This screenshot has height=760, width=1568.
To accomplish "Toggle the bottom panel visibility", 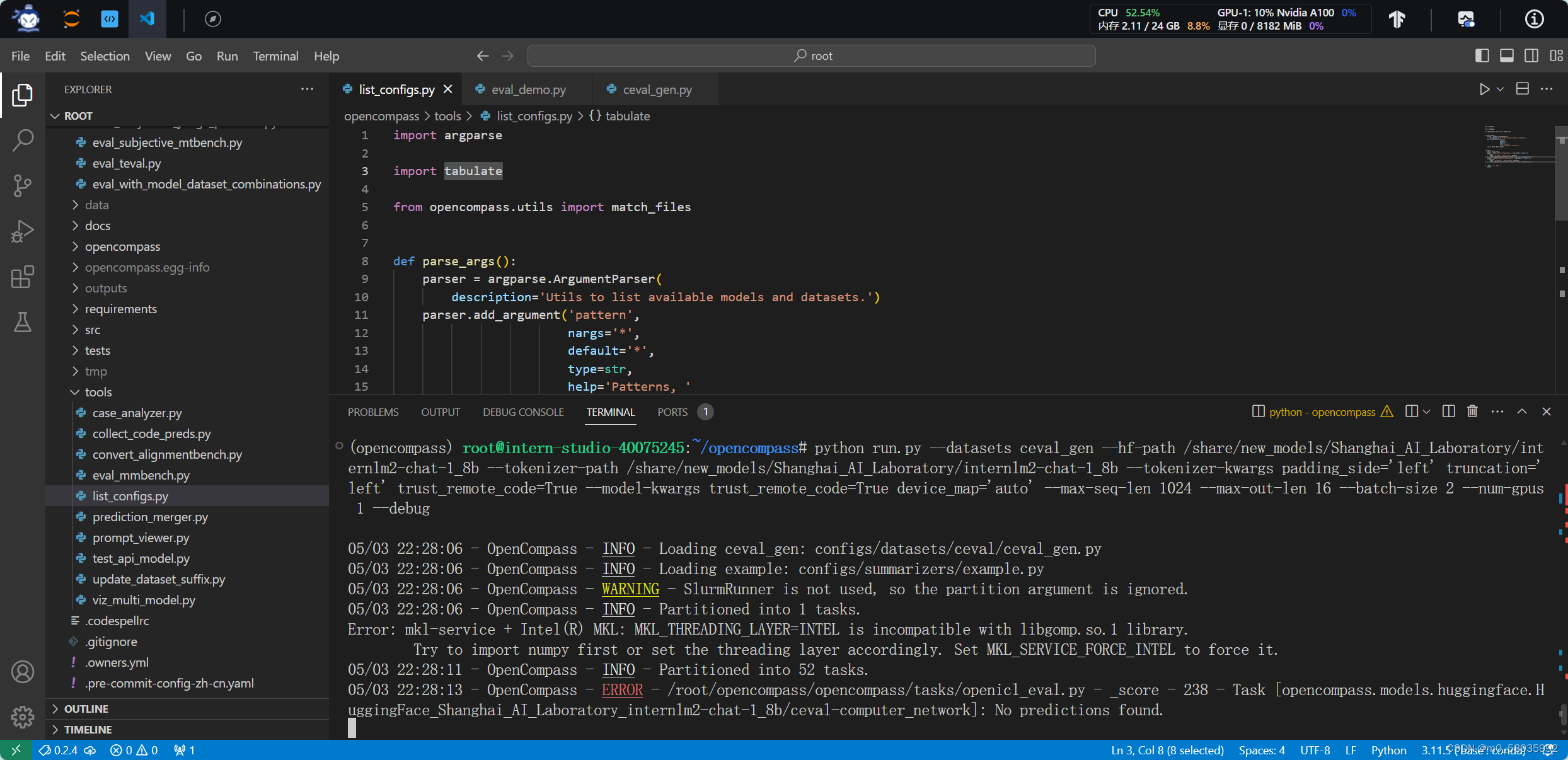I will pyautogui.click(x=1507, y=56).
